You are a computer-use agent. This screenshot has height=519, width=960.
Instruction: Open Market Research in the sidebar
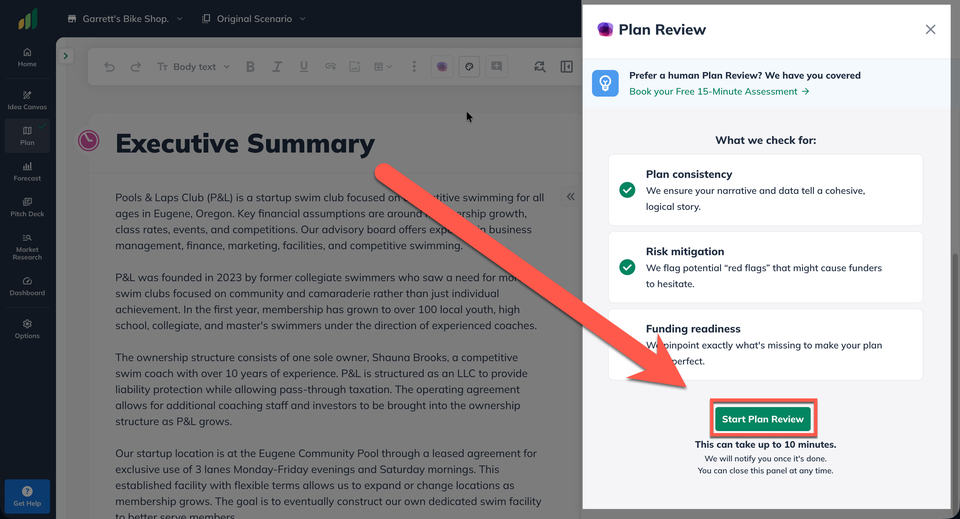pos(27,247)
